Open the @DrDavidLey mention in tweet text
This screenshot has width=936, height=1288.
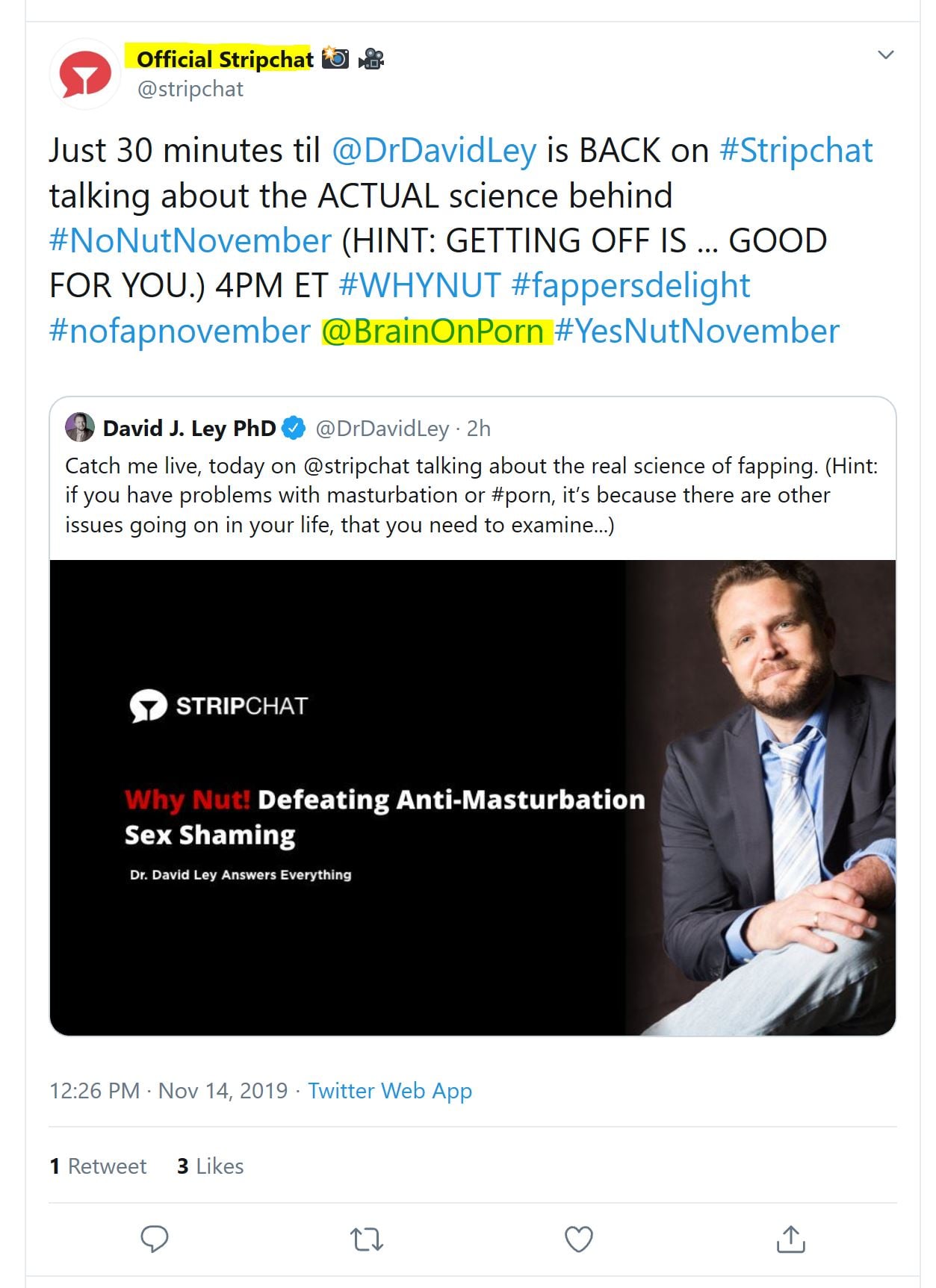[x=434, y=150]
